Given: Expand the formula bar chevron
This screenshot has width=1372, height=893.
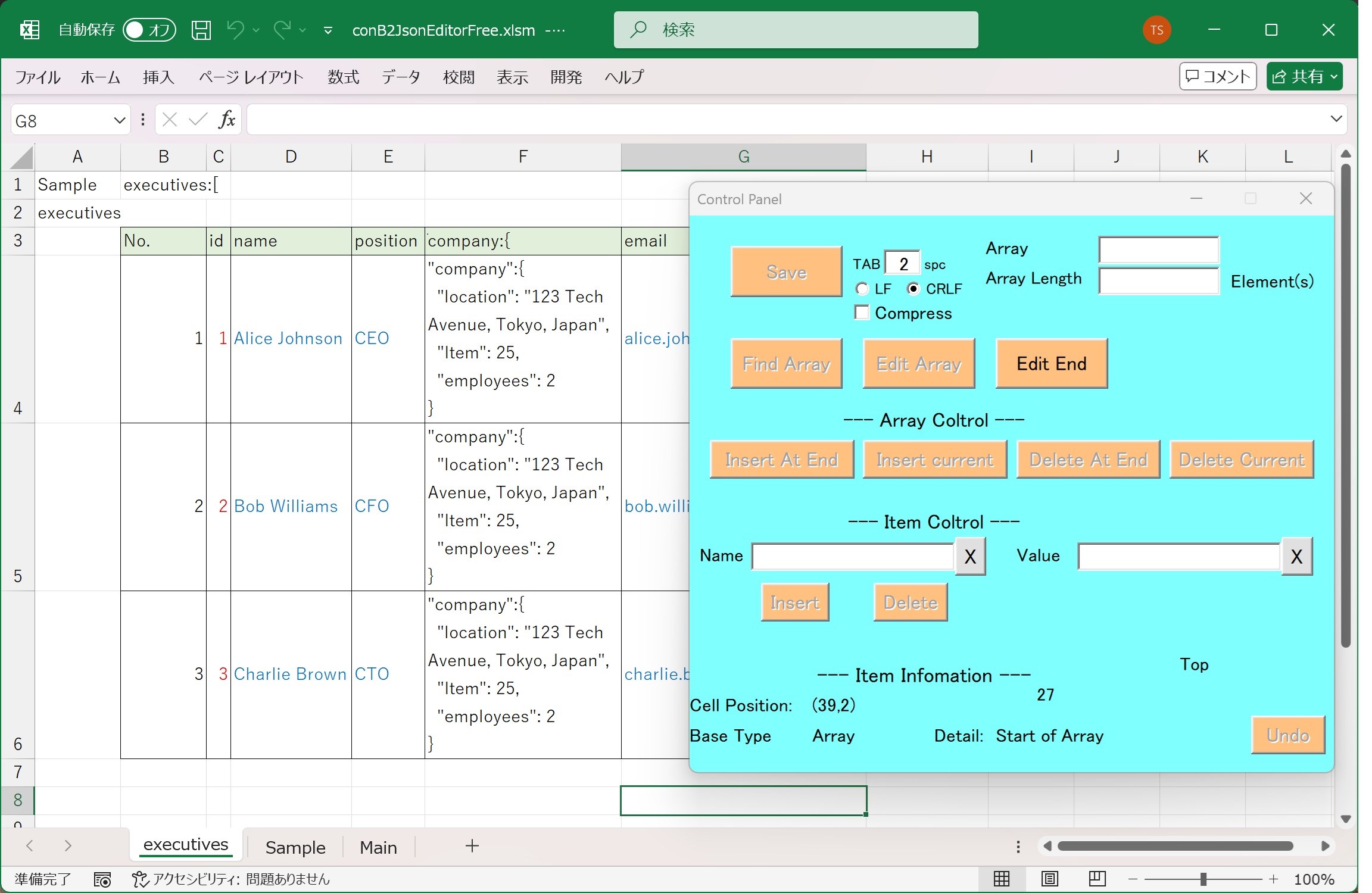Looking at the screenshot, I should tap(1336, 119).
